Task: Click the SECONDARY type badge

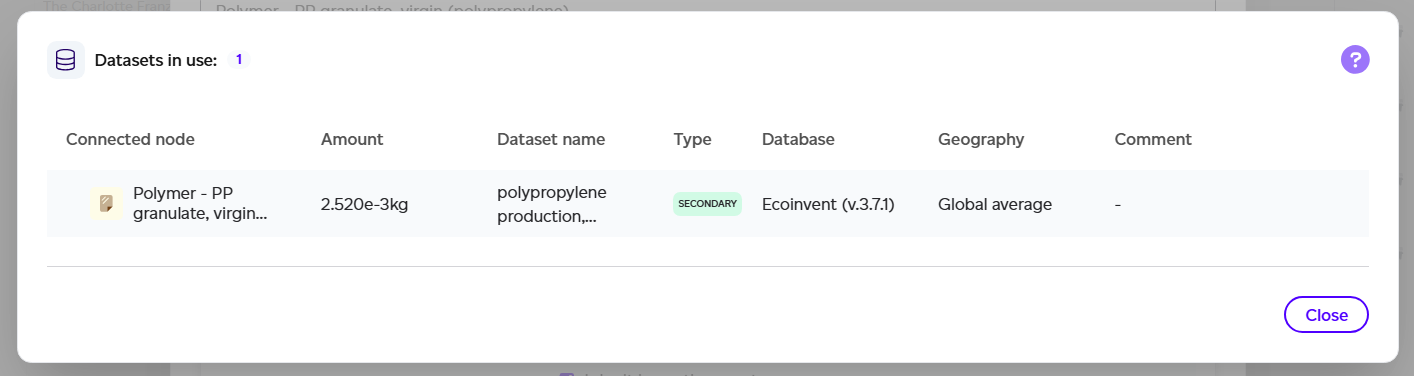Action: coord(707,204)
